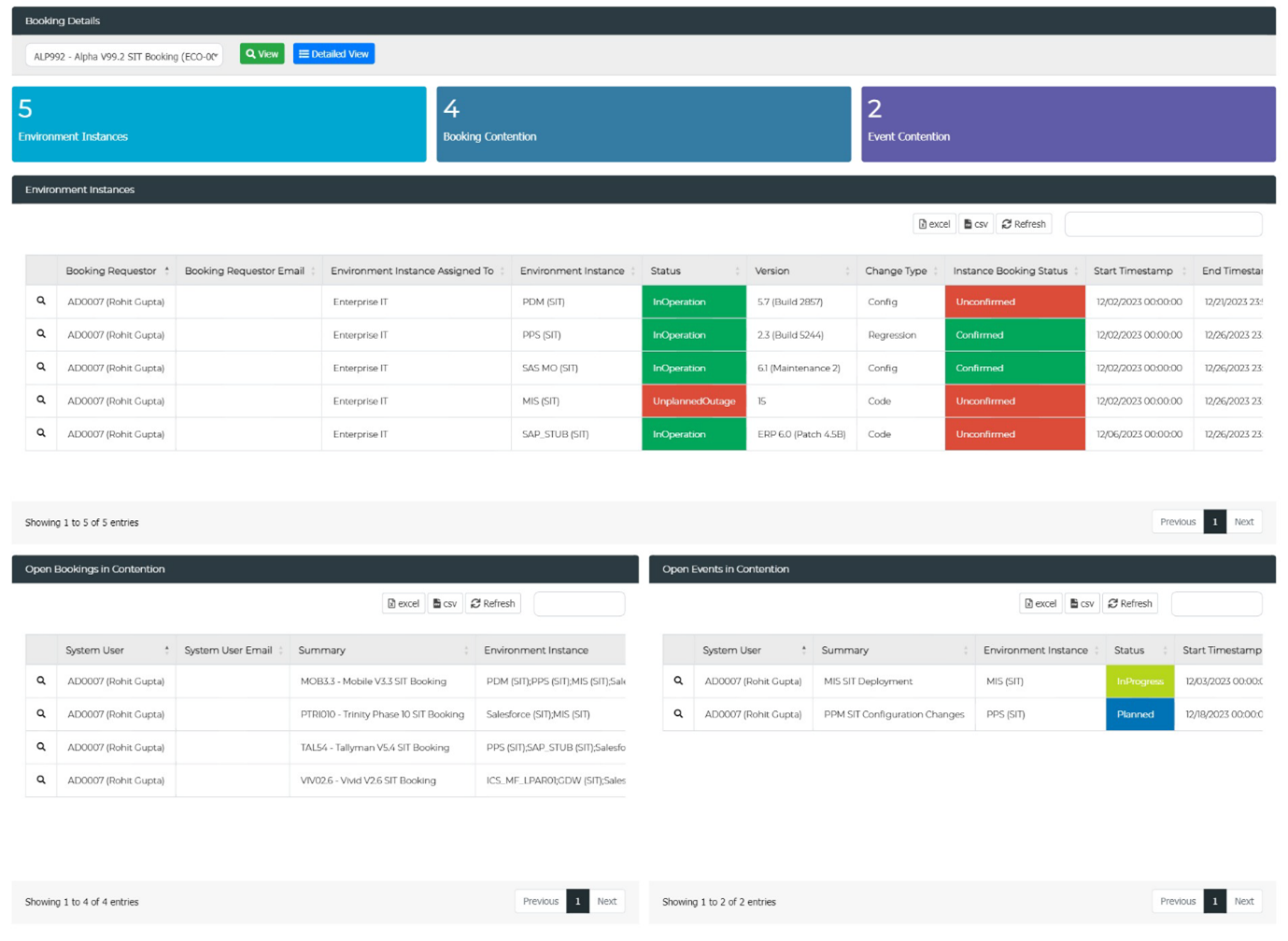Go to Previous page of Environment Instances
1288x941 pixels.
click(x=1178, y=522)
